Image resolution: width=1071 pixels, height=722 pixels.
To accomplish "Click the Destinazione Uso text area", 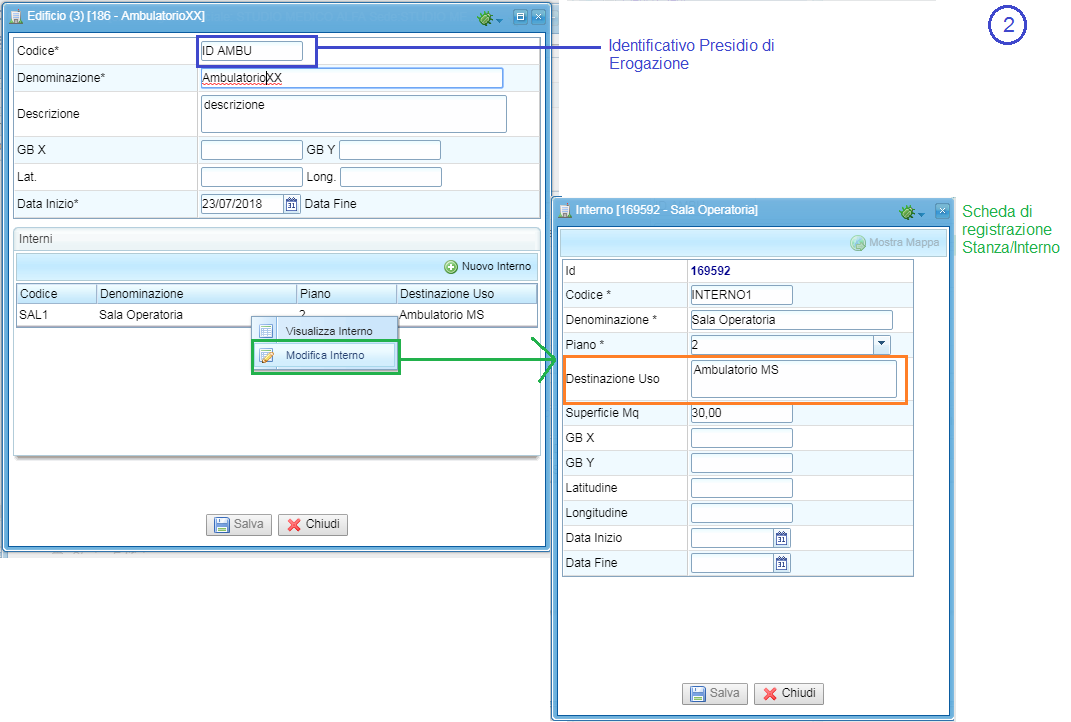I will [x=794, y=378].
